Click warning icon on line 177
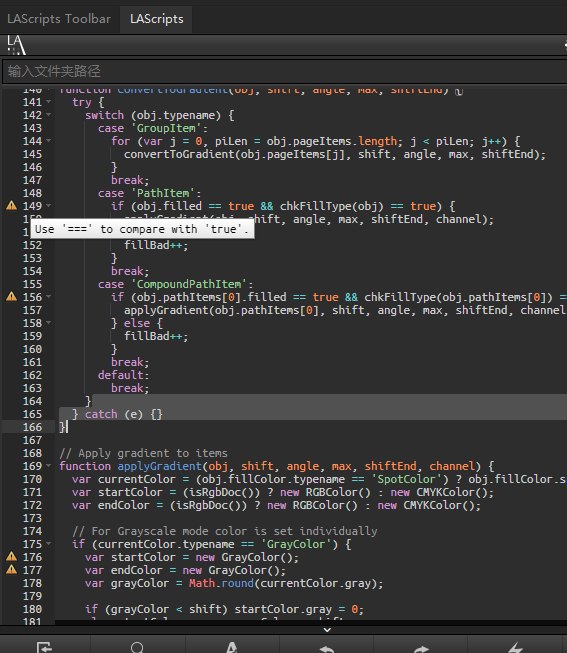 [x=12, y=569]
